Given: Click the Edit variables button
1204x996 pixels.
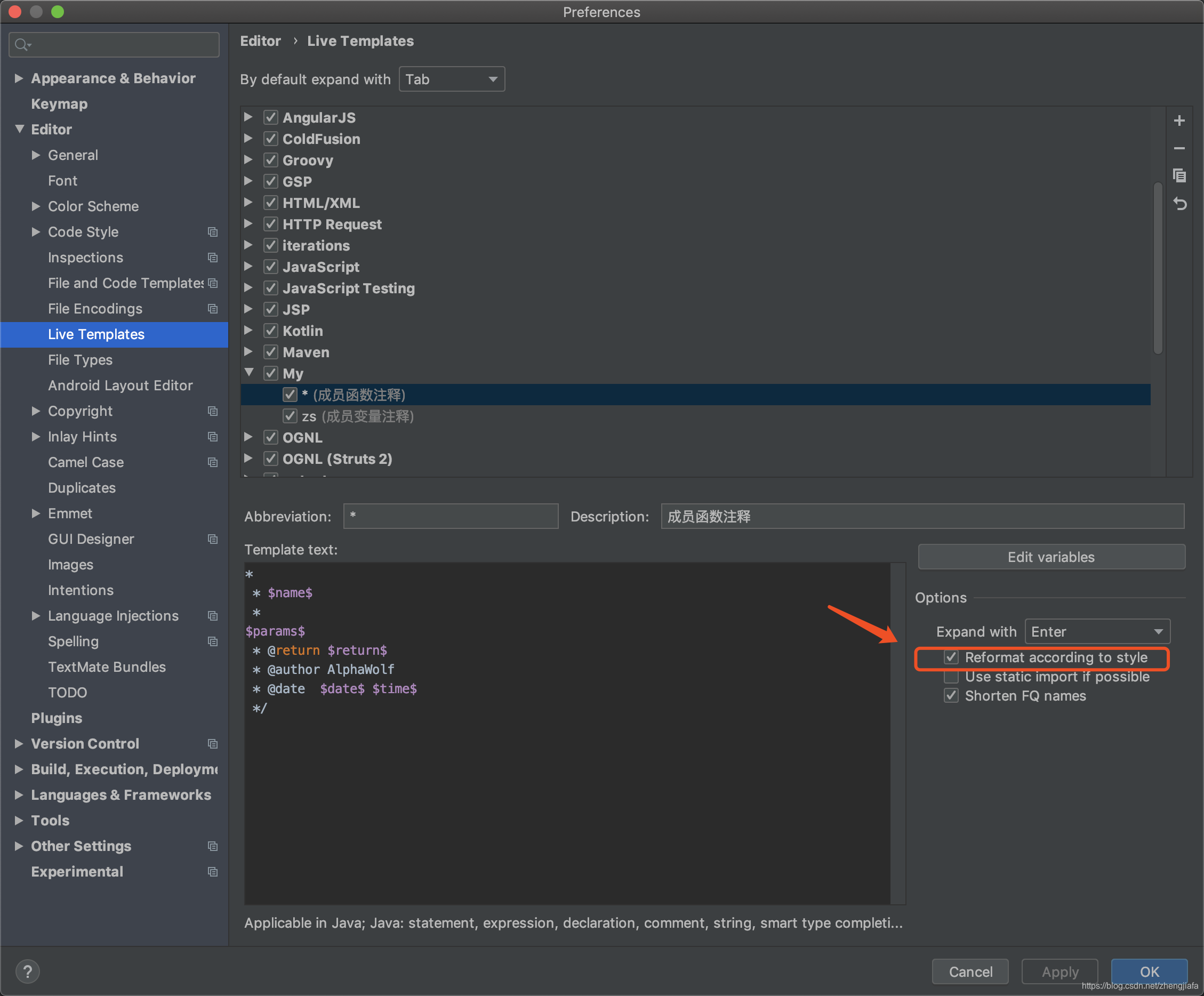Looking at the screenshot, I should pos(1051,557).
